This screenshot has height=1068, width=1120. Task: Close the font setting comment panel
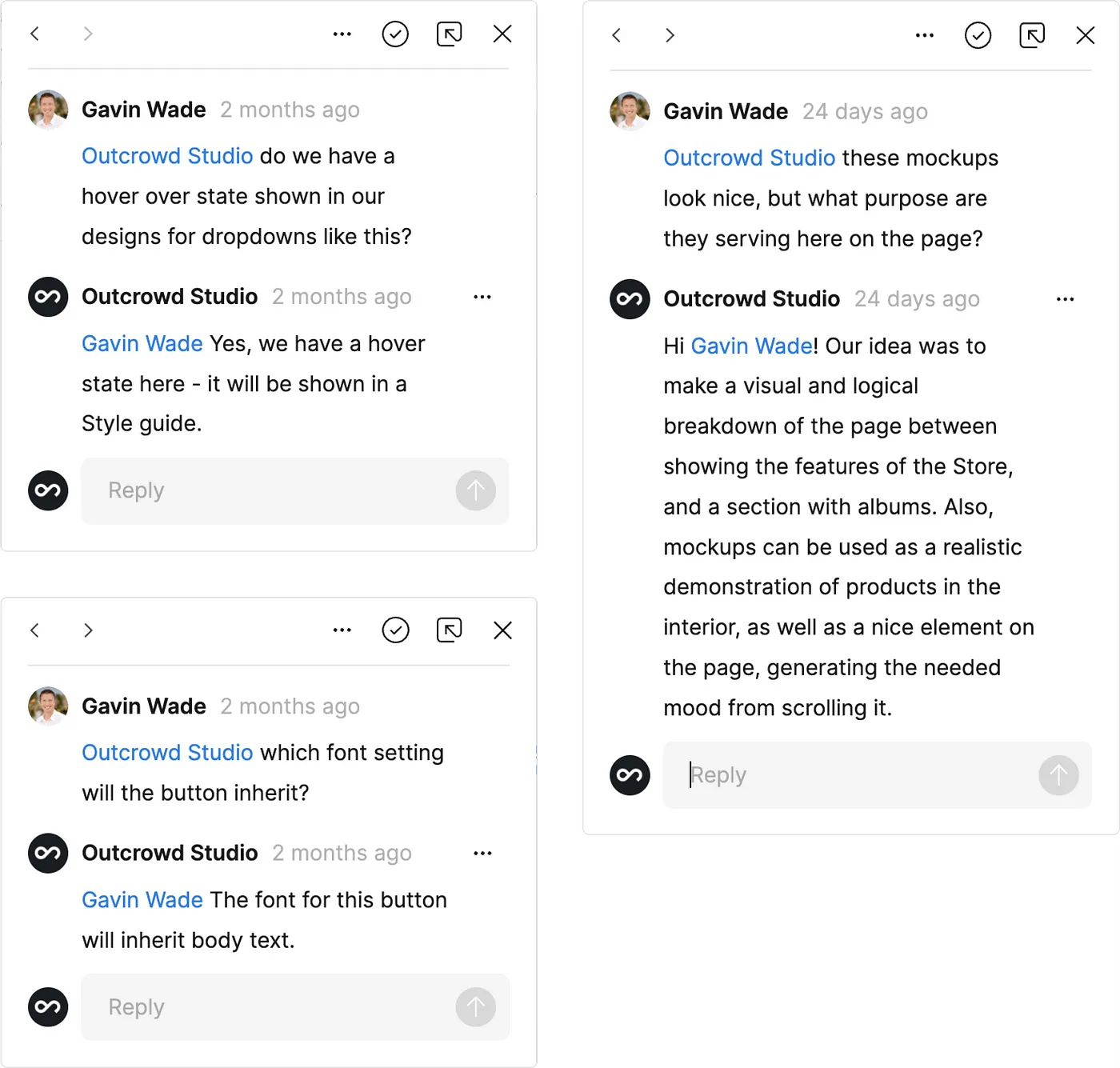coord(502,630)
